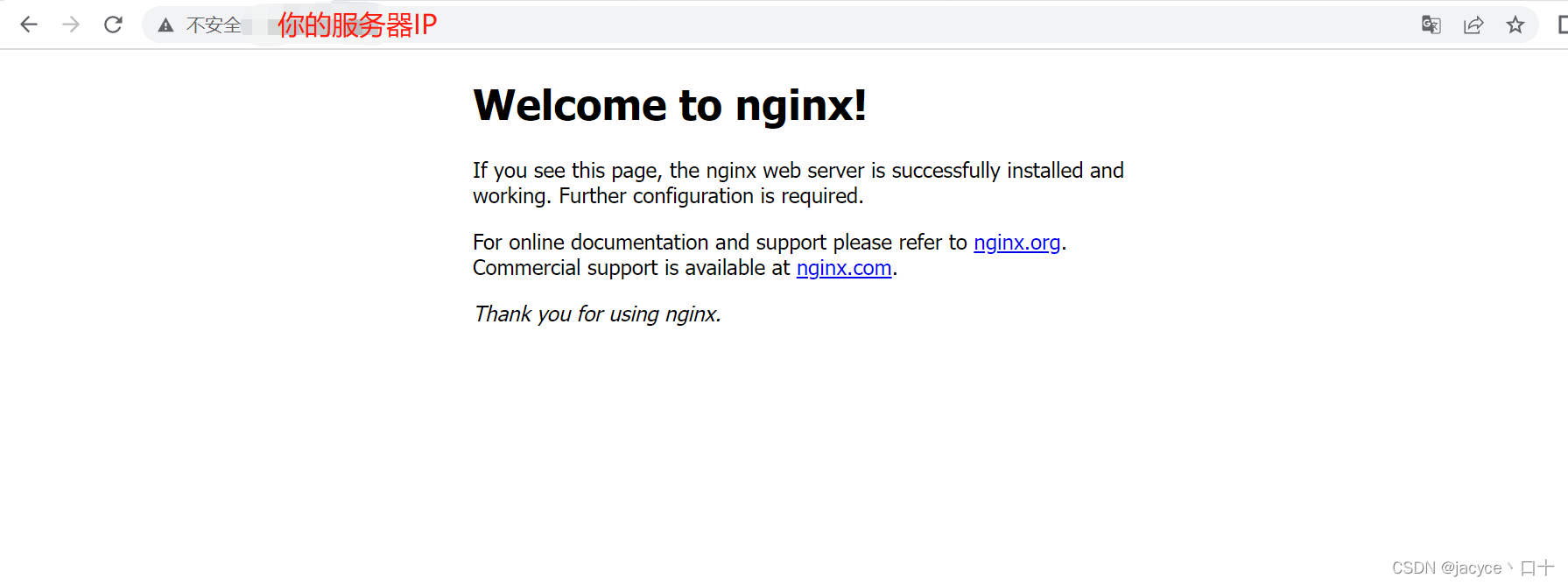Click the address bar URL field

839,25
